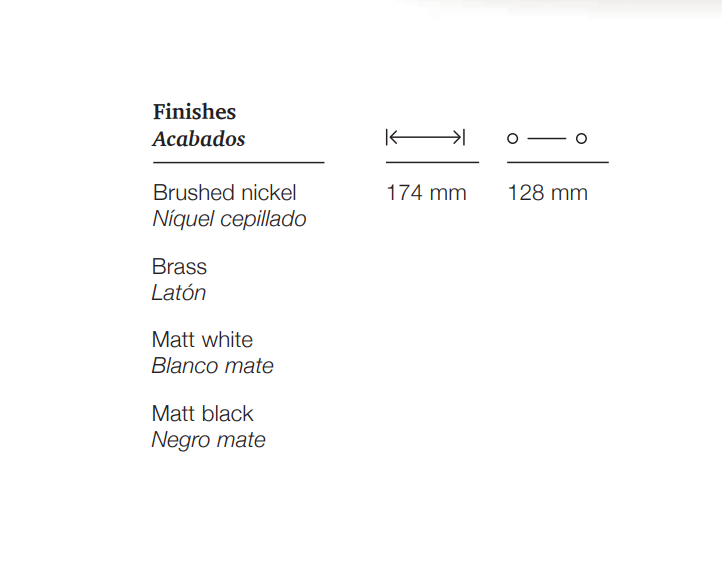Click the left arrowhead of length icon
The width and height of the screenshot is (722, 581).
click(x=391, y=138)
